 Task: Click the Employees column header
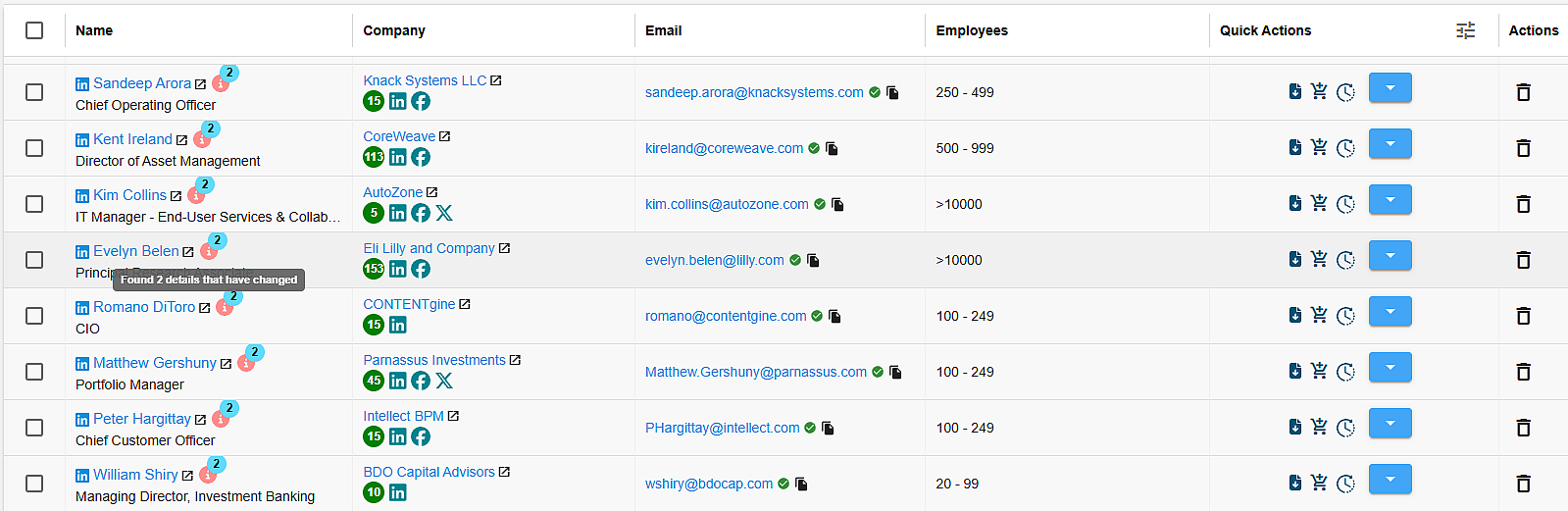[x=971, y=30]
